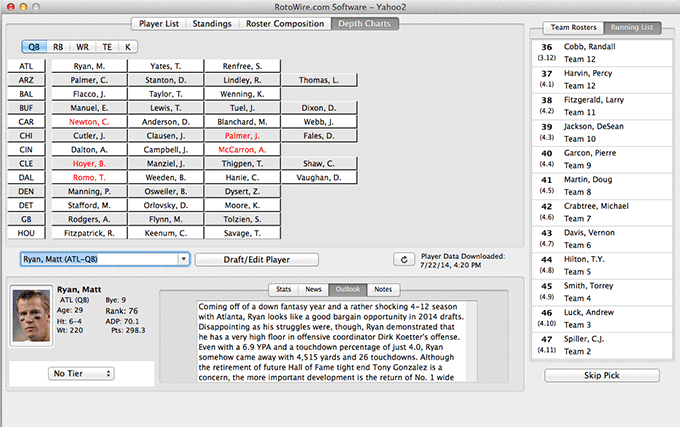Click the HOU team button
This screenshot has height=427, width=680.
pos(26,233)
